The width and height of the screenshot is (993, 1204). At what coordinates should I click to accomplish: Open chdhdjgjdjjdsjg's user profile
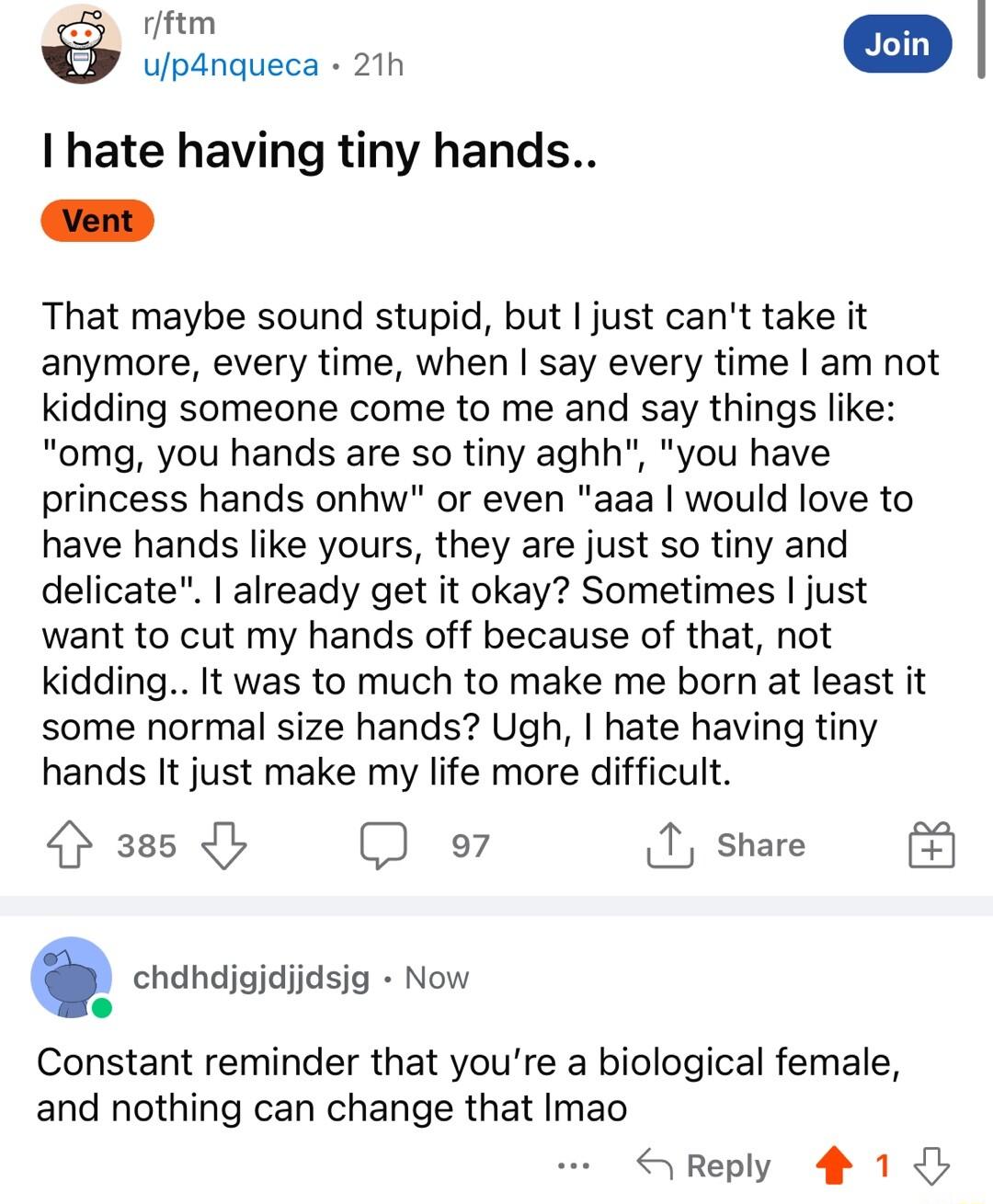coord(251,978)
